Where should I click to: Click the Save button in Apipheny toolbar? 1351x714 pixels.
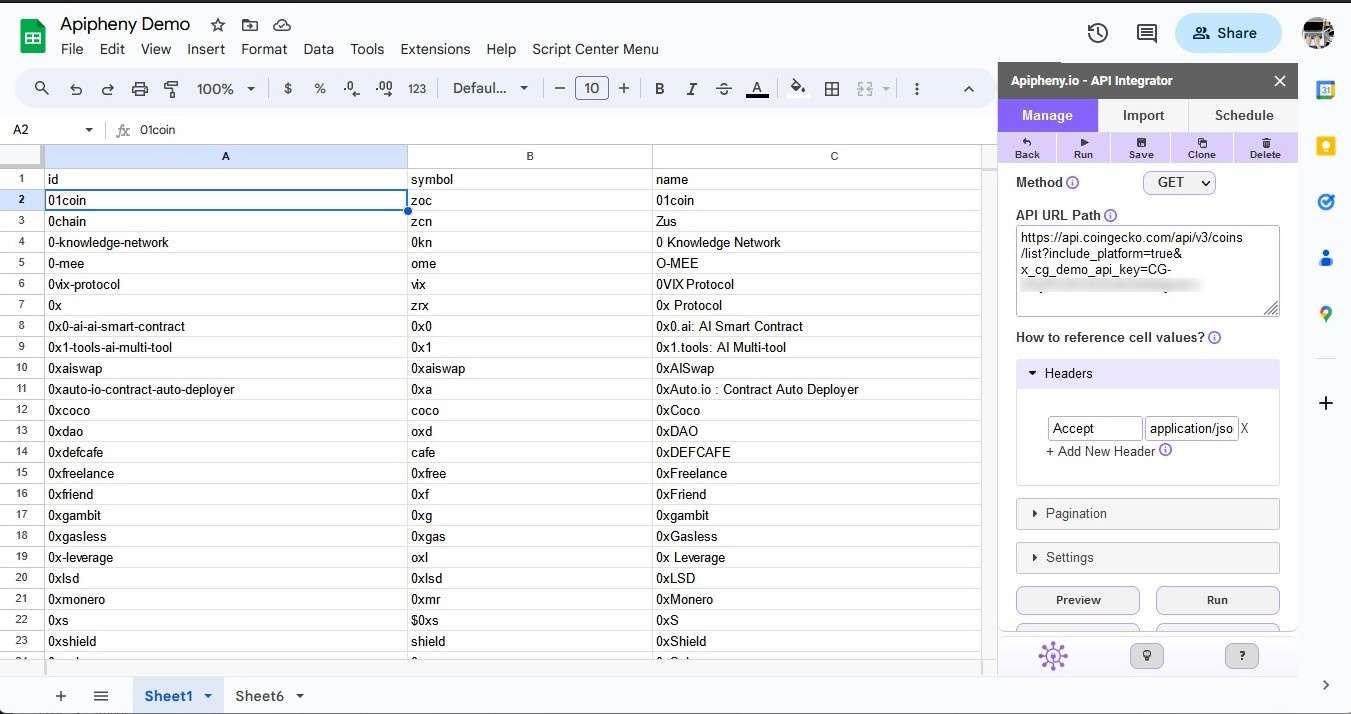pyautogui.click(x=1141, y=148)
